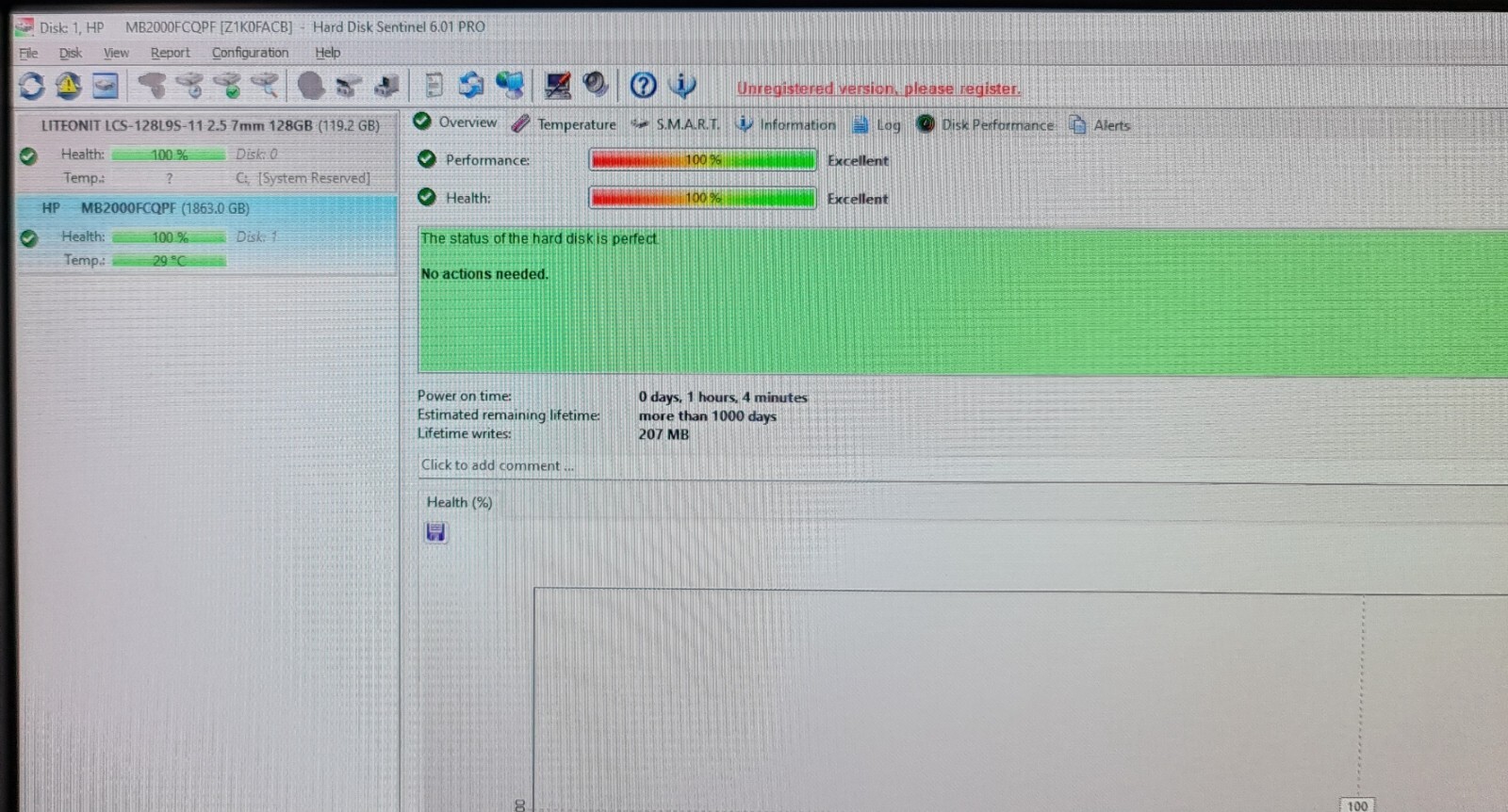The width and height of the screenshot is (1508, 812).
Task: Click green status check beside LITEONIT Health
Action: (28, 155)
